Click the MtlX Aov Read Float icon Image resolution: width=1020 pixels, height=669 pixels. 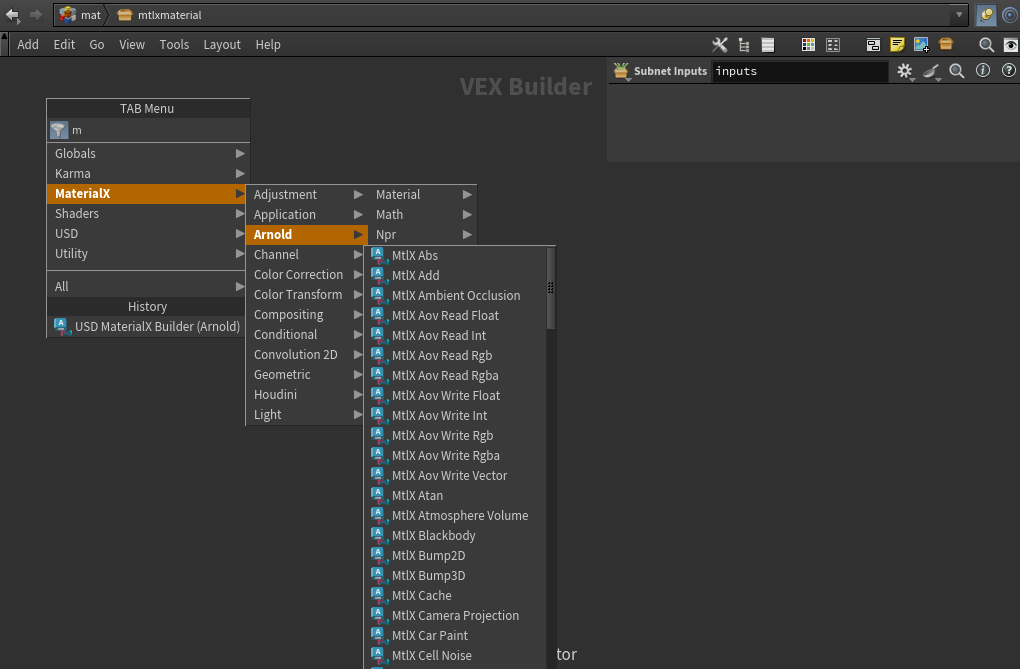pos(379,316)
